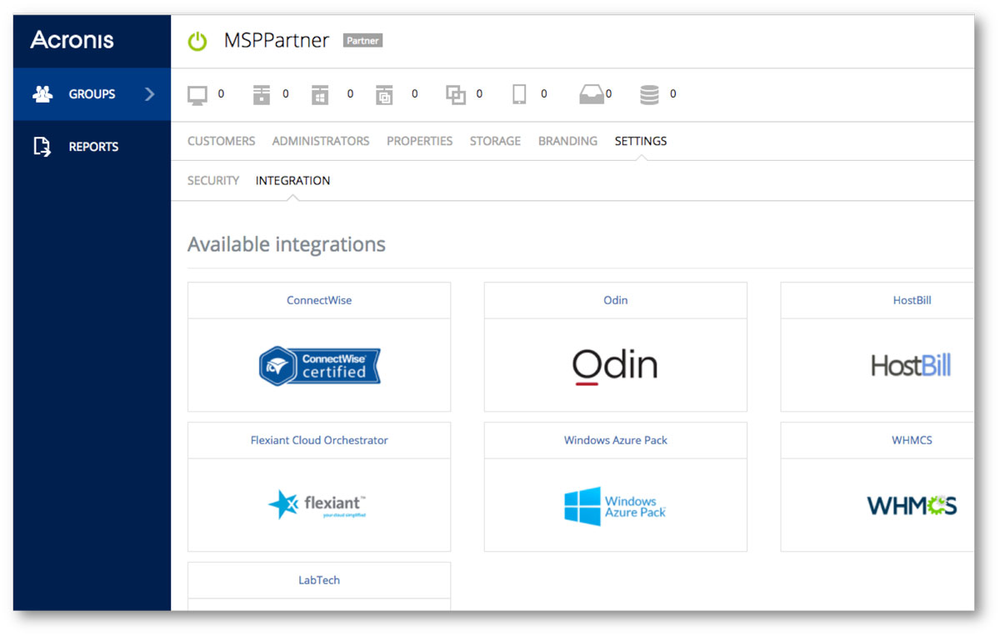
Task: Open the ConnectWise integration title link
Action: coord(319,300)
